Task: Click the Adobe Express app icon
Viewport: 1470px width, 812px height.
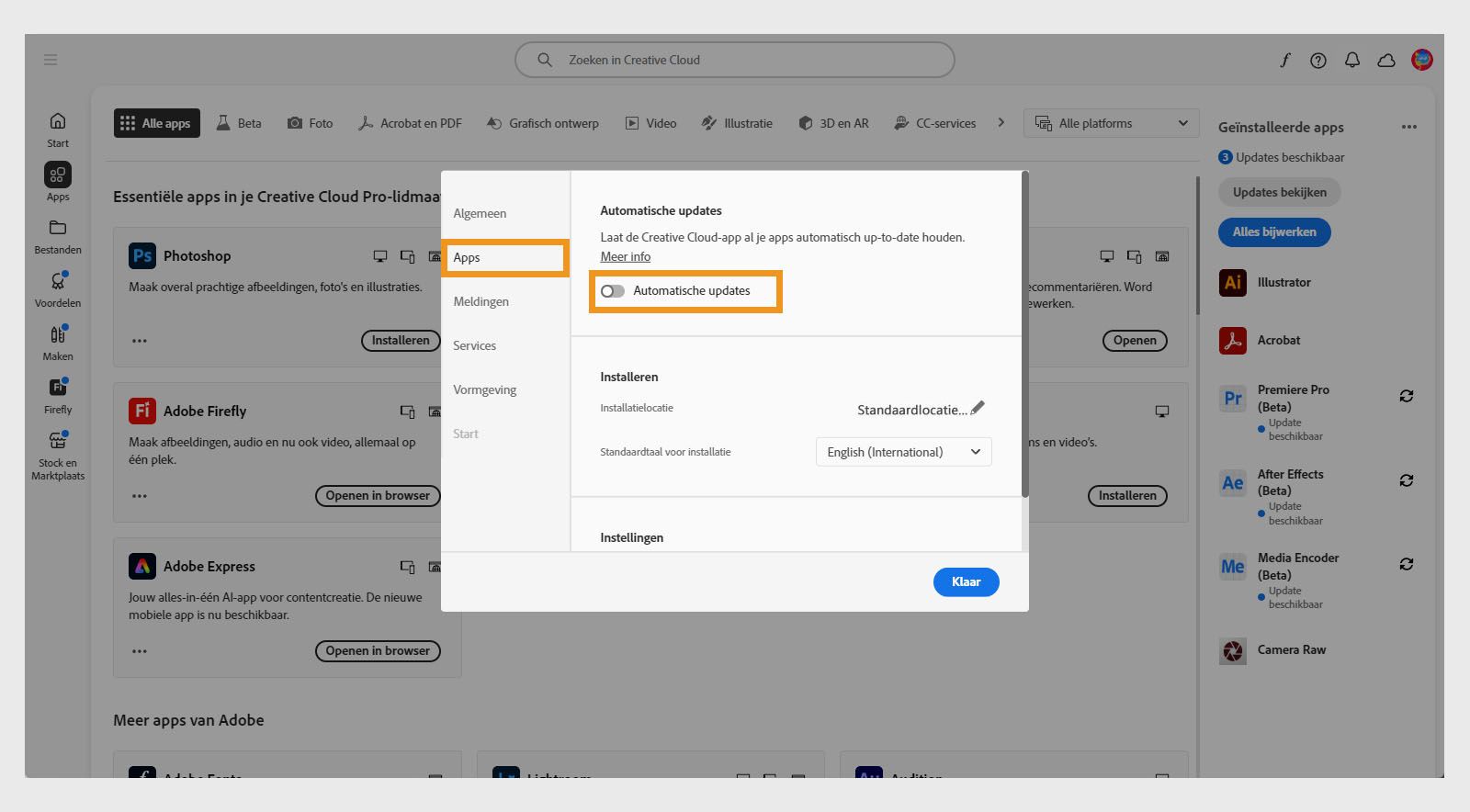Action: [x=142, y=566]
